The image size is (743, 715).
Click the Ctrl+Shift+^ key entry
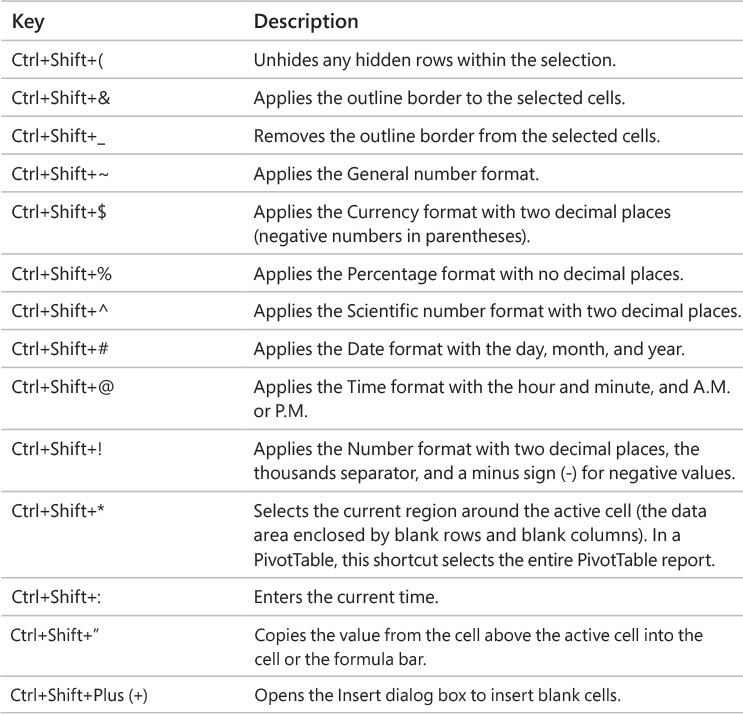pos(60,311)
